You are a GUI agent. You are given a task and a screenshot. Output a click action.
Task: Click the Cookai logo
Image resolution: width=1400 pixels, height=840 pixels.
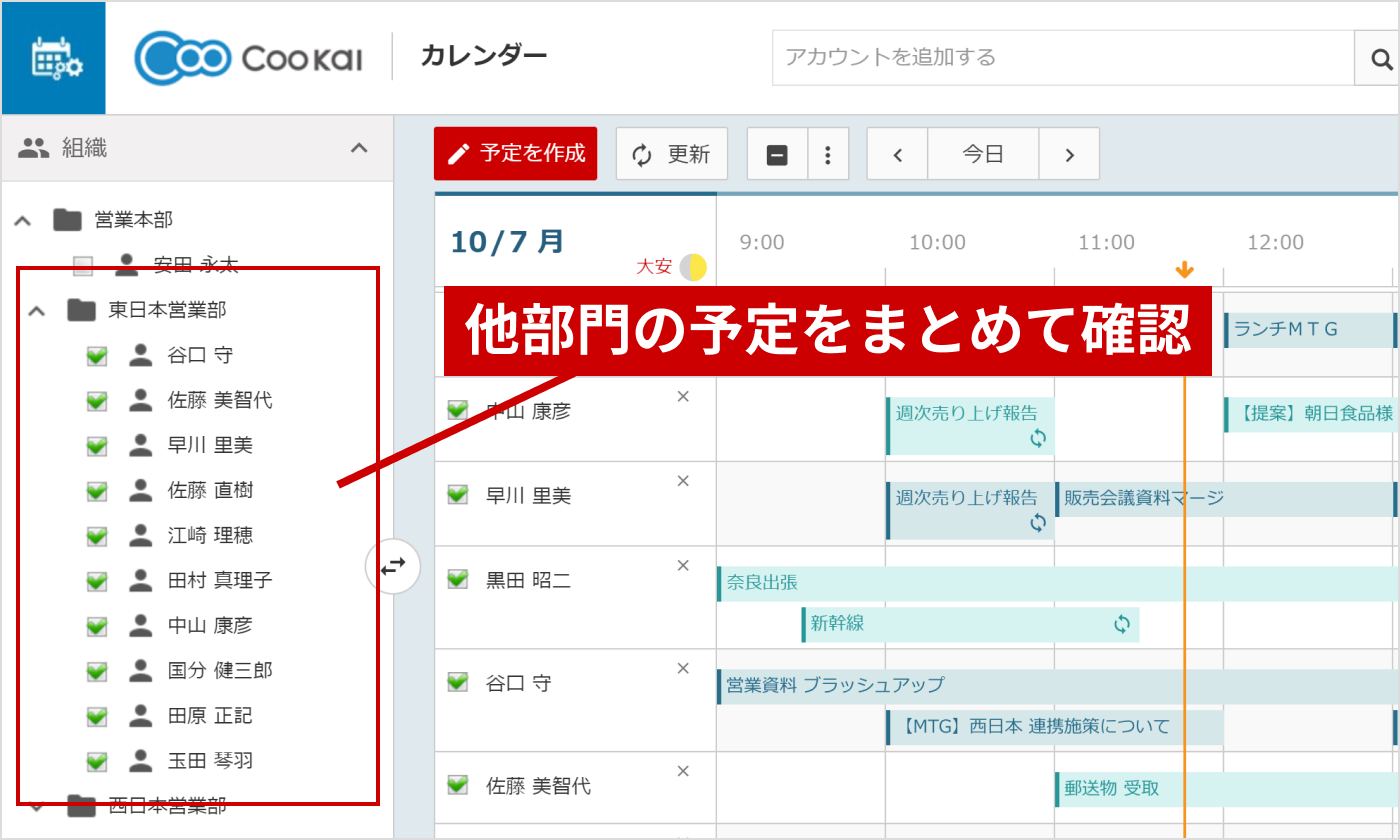[249, 58]
